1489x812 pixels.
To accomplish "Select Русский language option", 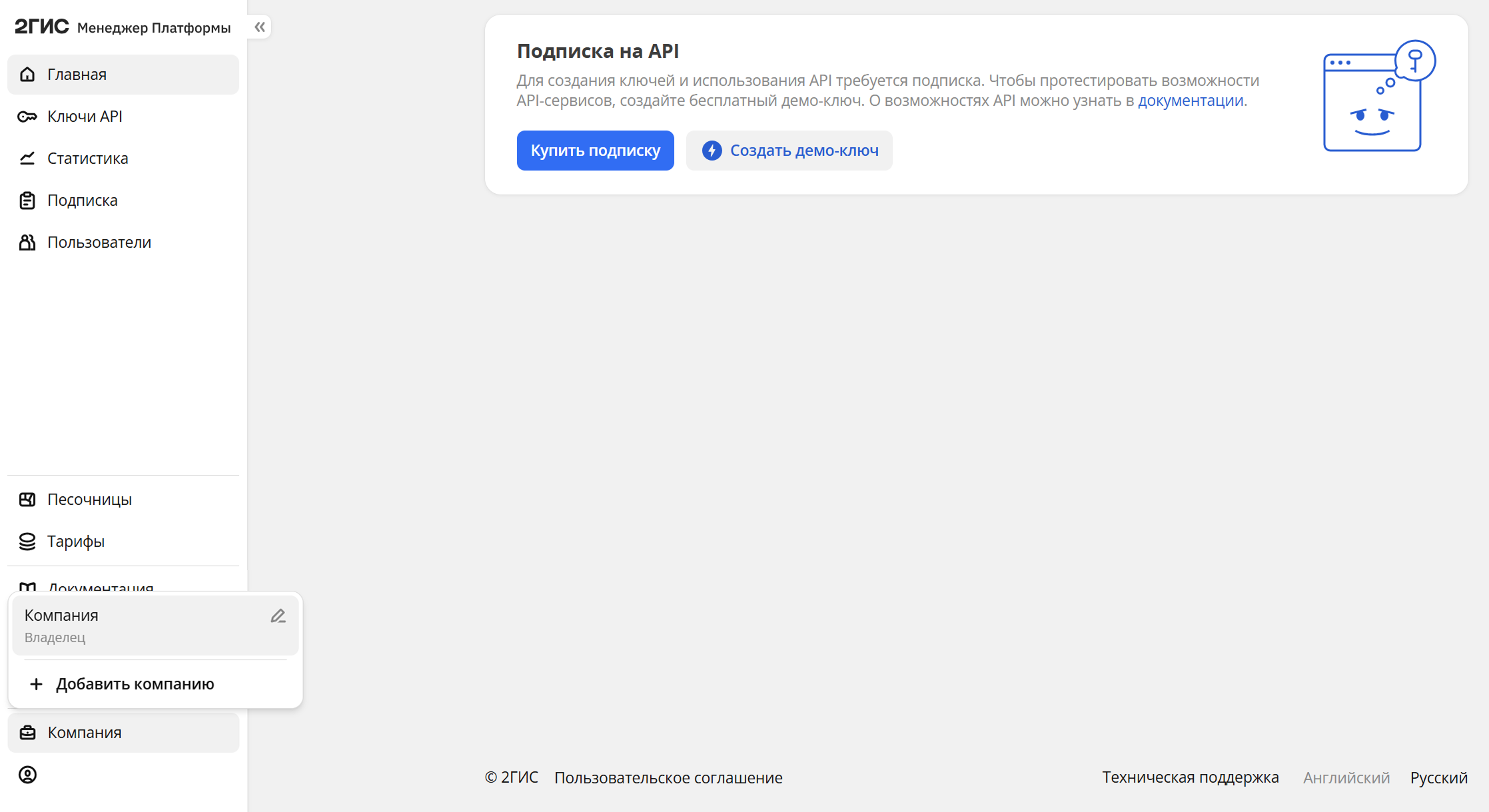I will (x=1438, y=777).
